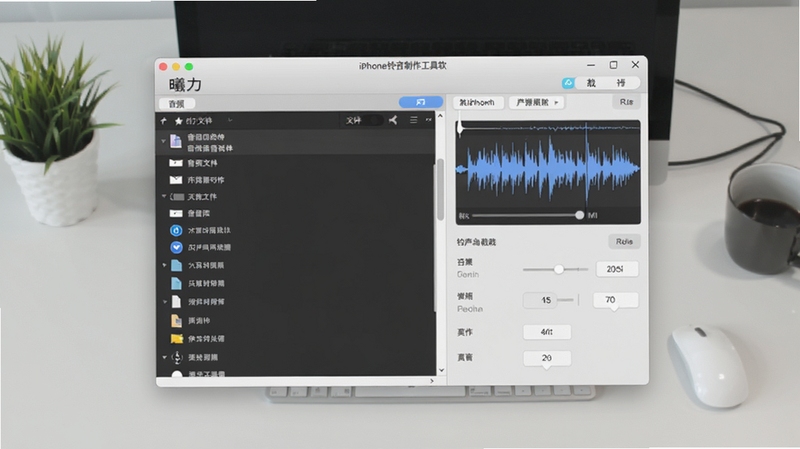Click the yellow minimize traffic-light button

(176, 67)
